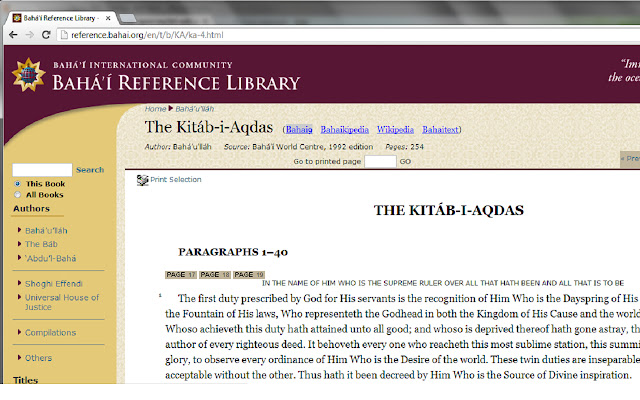Click the sidebar search text field
This screenshot has height=400, width=640.
point(42,170)
